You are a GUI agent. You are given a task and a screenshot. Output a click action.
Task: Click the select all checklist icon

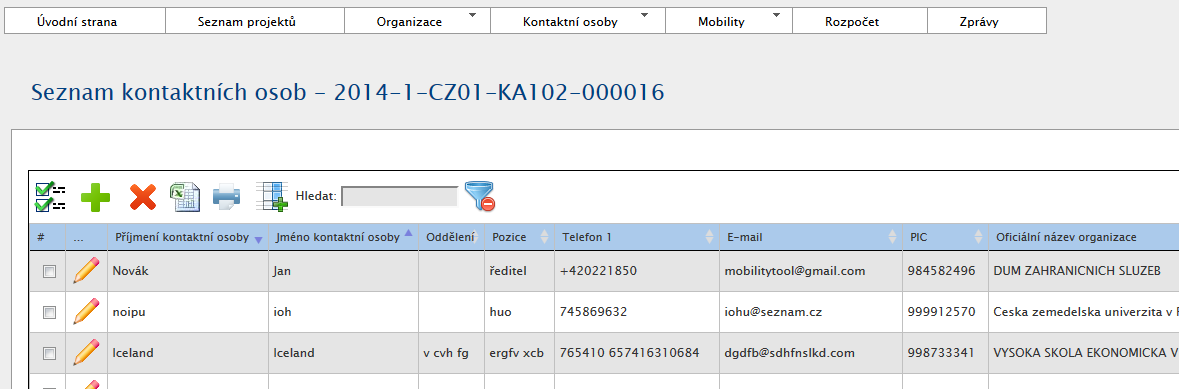(x=50, y=197)
